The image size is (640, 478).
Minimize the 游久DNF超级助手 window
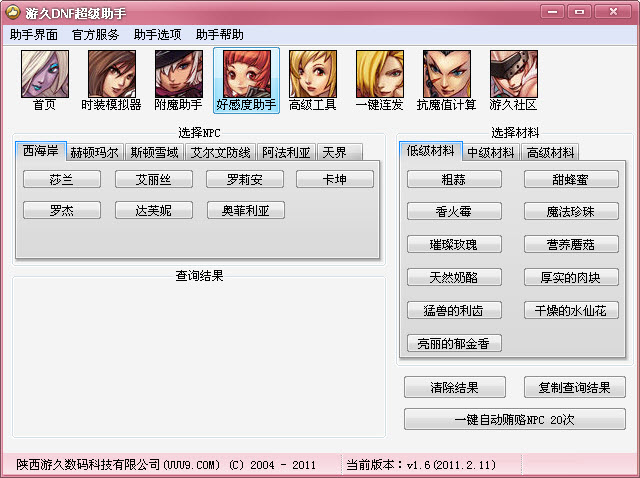[553, 11]
